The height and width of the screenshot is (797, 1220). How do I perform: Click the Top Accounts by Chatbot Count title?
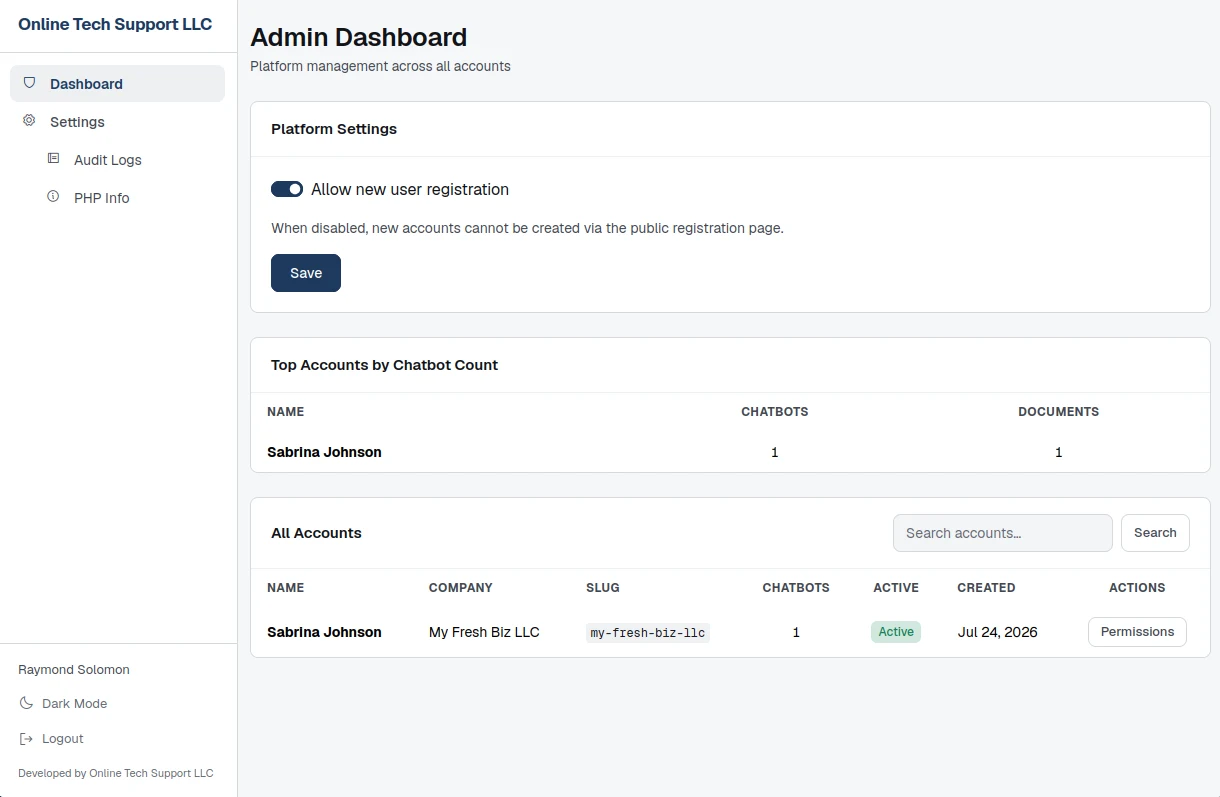point(384,365)
